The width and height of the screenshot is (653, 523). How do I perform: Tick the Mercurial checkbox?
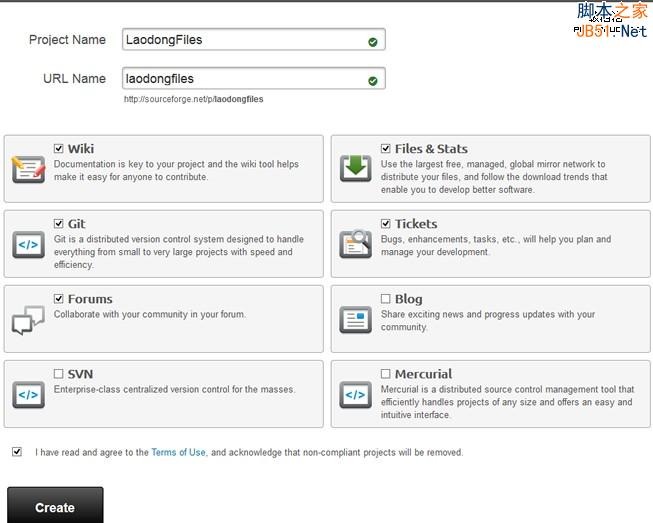(386, 374)
